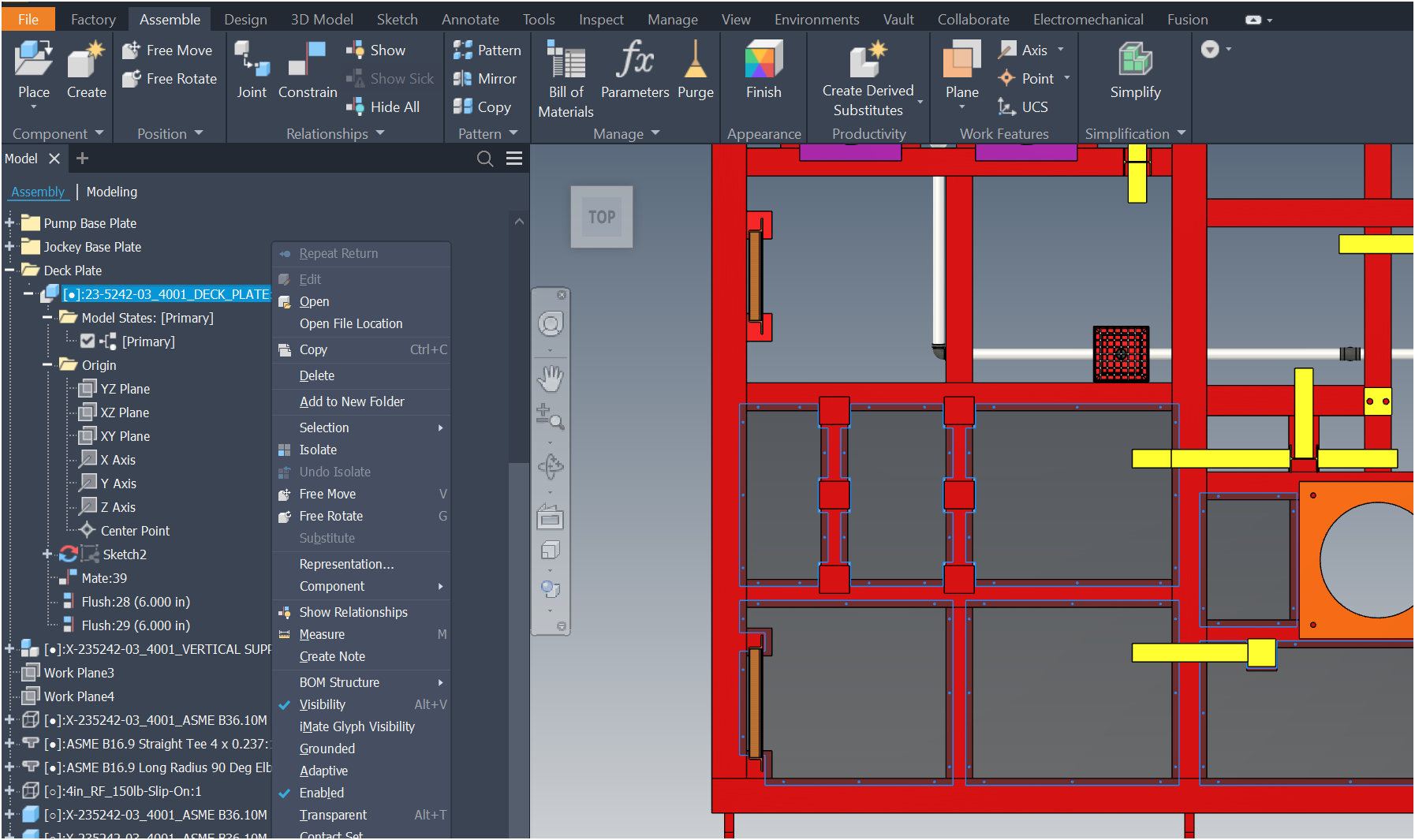Switch to the Annotate ribbon tab

(x=470, y=18)
